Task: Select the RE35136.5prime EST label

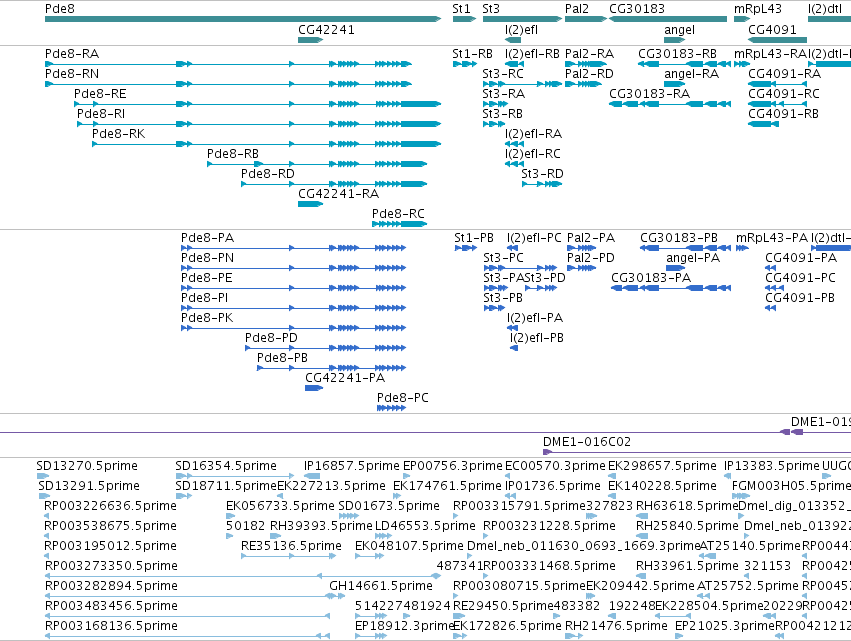Action: tap(291, 546)
